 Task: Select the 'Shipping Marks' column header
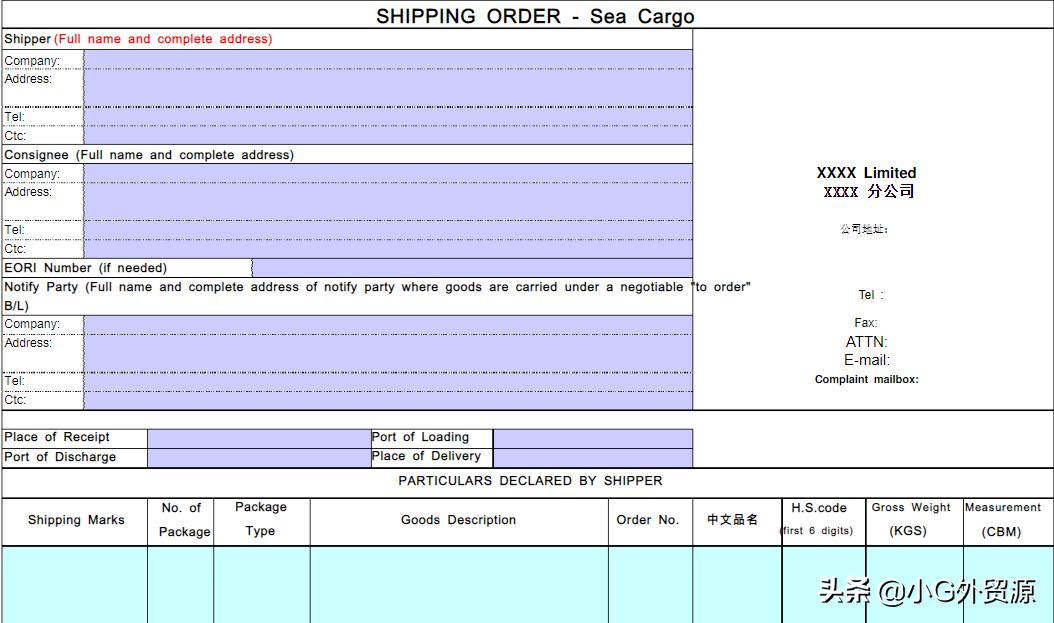[76, 520]
